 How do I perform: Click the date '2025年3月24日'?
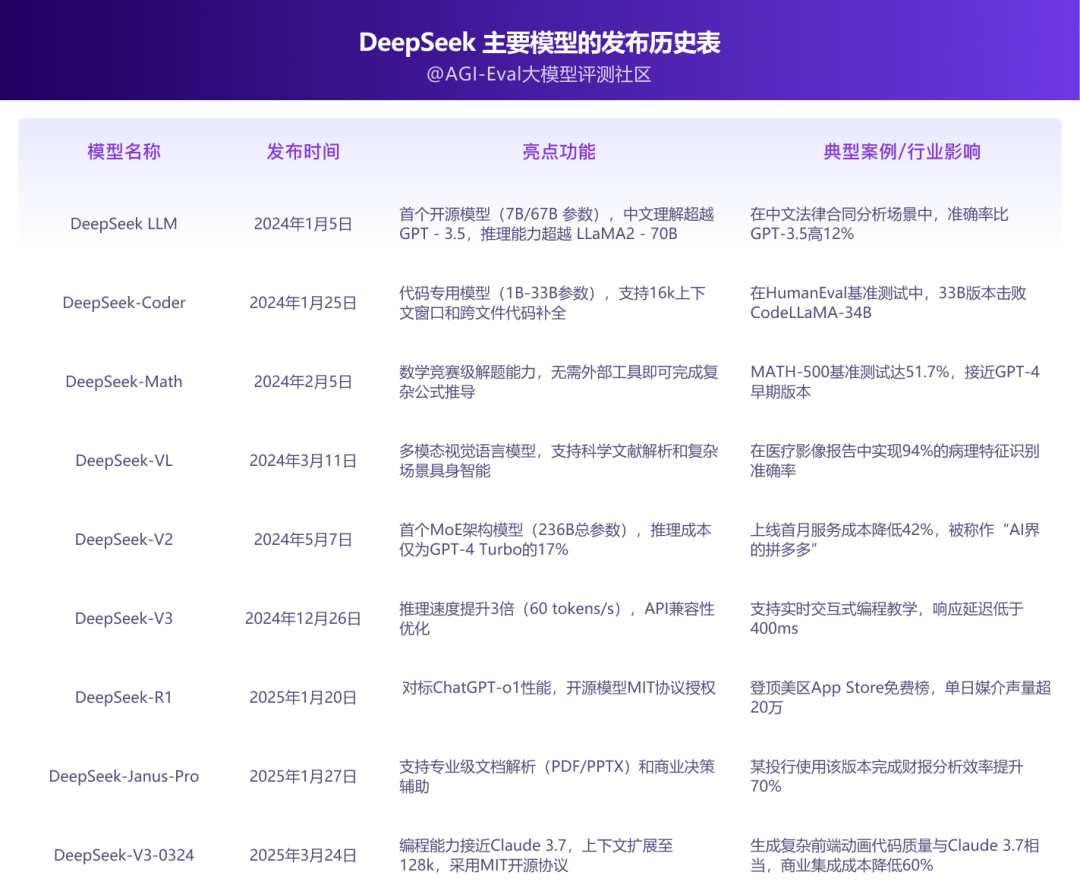click(303, 855)
